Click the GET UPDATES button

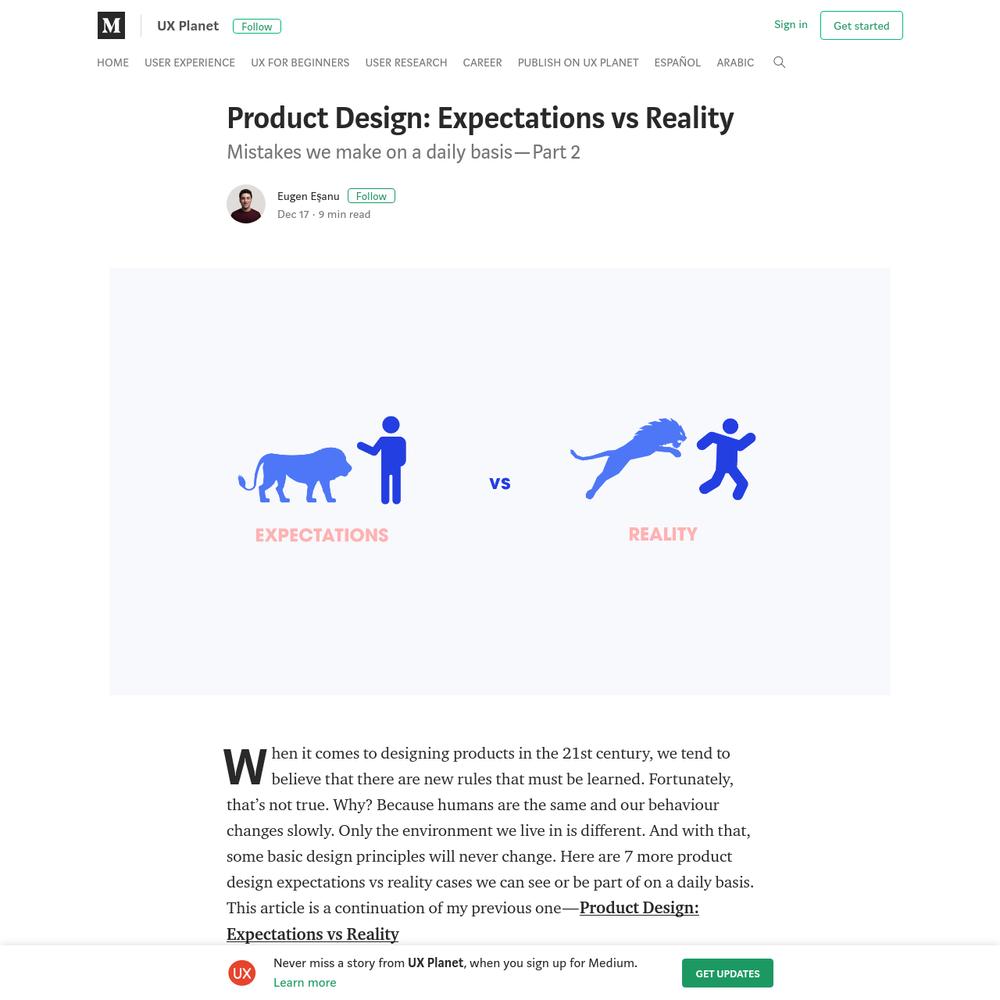tap(727, 973)
